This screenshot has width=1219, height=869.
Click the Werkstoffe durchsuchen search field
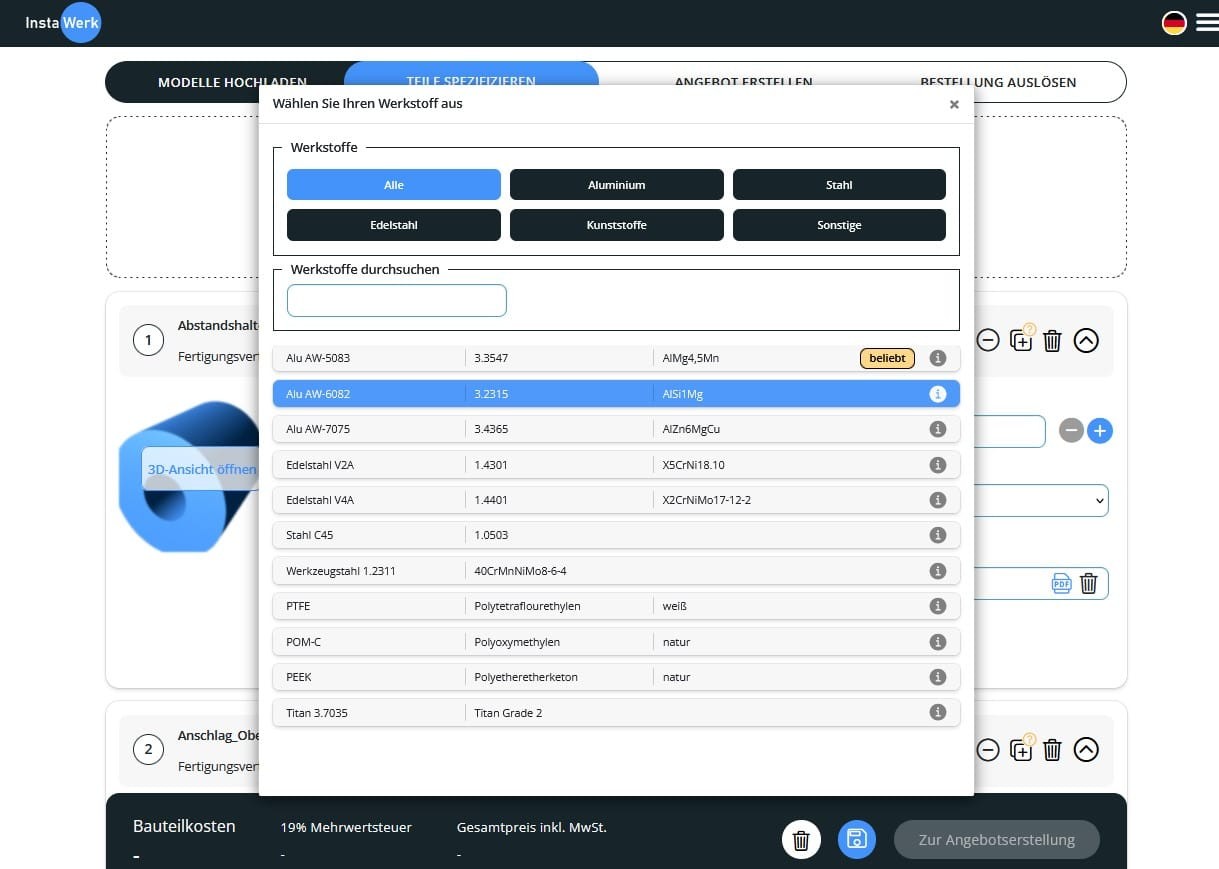click(396, 301)
